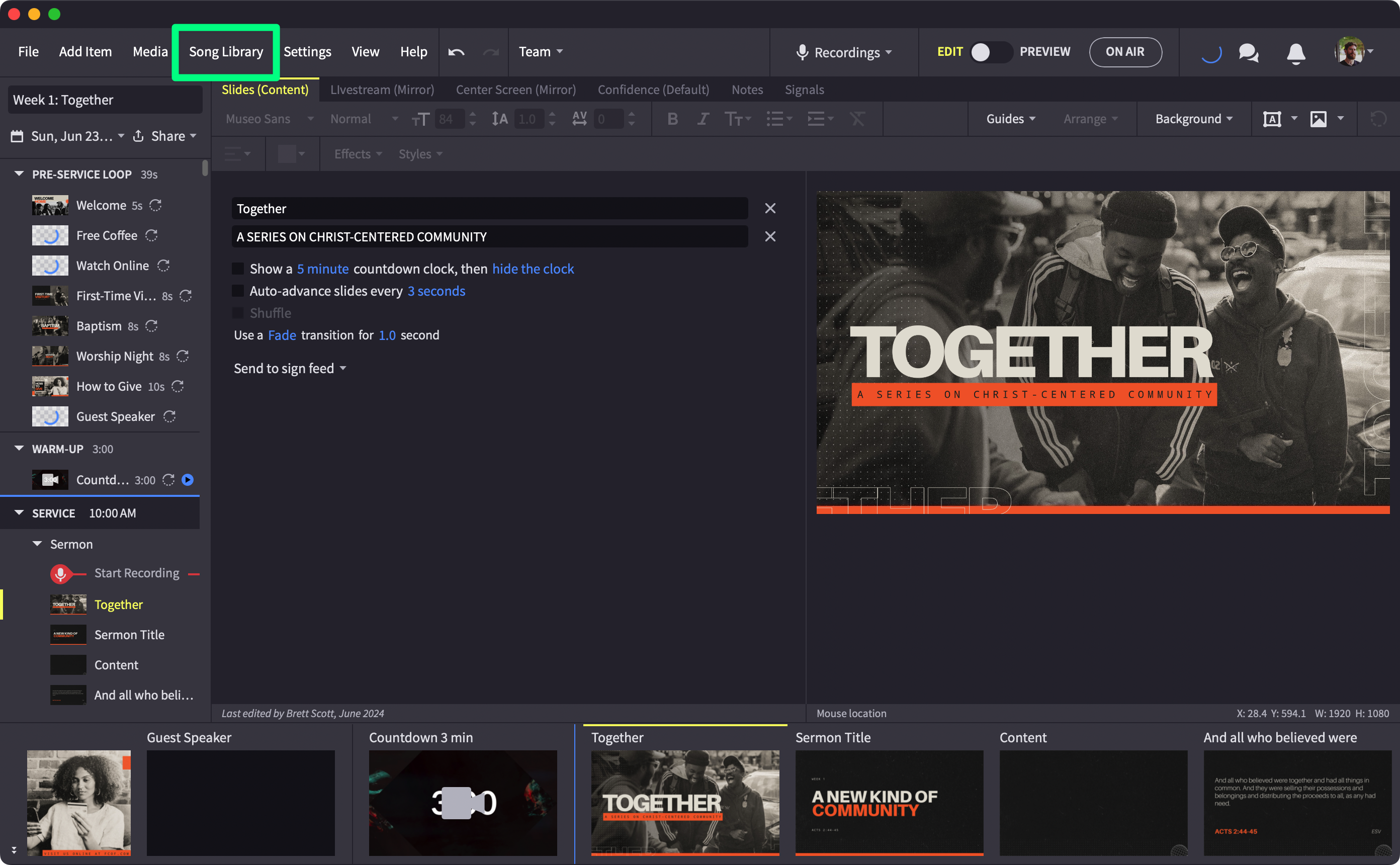Click the loop icon beside Free Coffee
This screenshot has width=1400, height=865.
tap(151, 236)
